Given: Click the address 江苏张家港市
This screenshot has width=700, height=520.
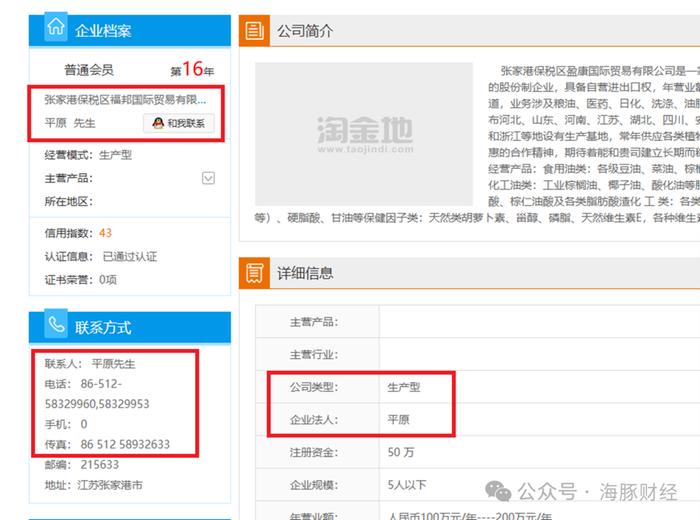Looking at the screenshot, I should [x=110, y=485].
